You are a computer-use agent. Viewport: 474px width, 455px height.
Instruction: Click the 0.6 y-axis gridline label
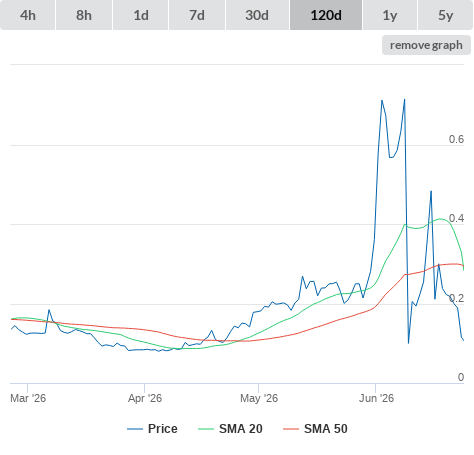coord(456,139)
